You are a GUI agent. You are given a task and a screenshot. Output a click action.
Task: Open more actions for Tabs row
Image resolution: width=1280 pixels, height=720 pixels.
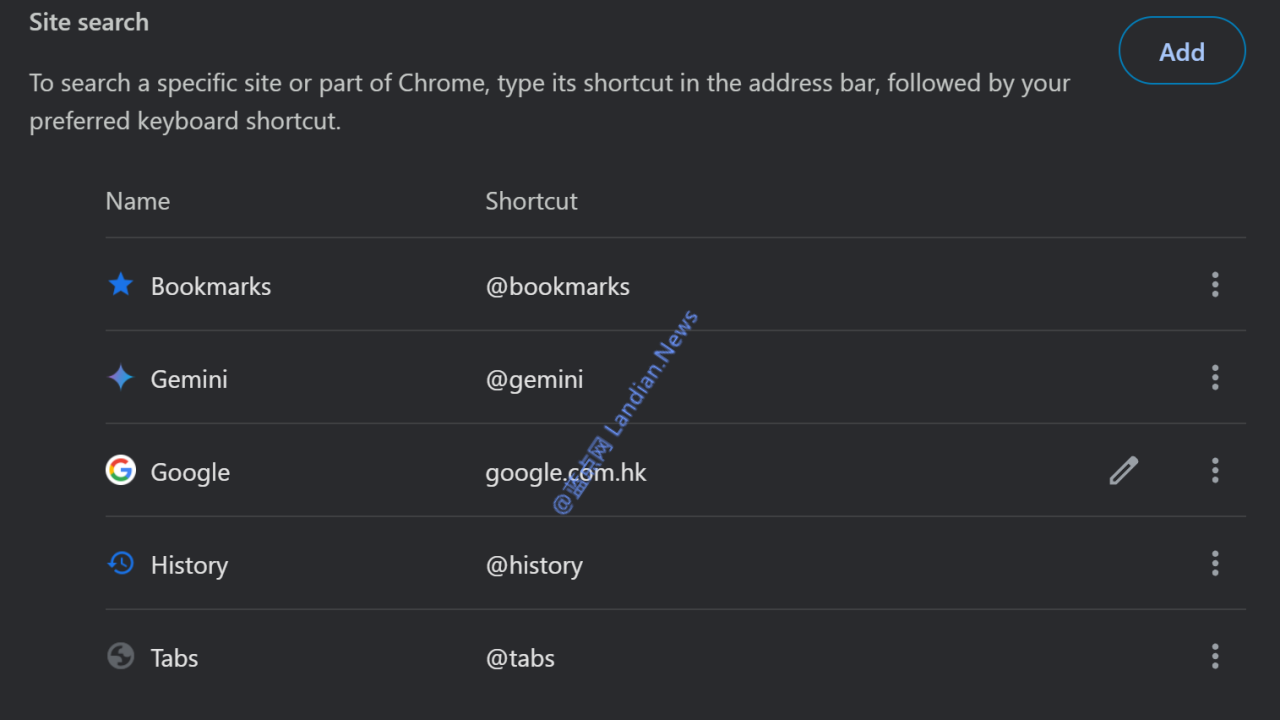pyautogui.click(x=1215, y=657)
